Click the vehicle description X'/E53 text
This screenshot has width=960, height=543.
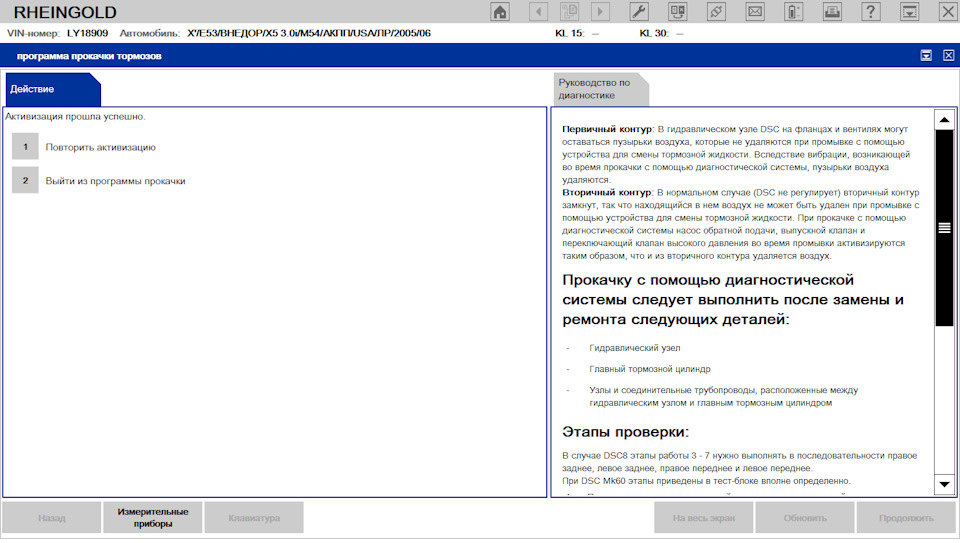(309, 33)
